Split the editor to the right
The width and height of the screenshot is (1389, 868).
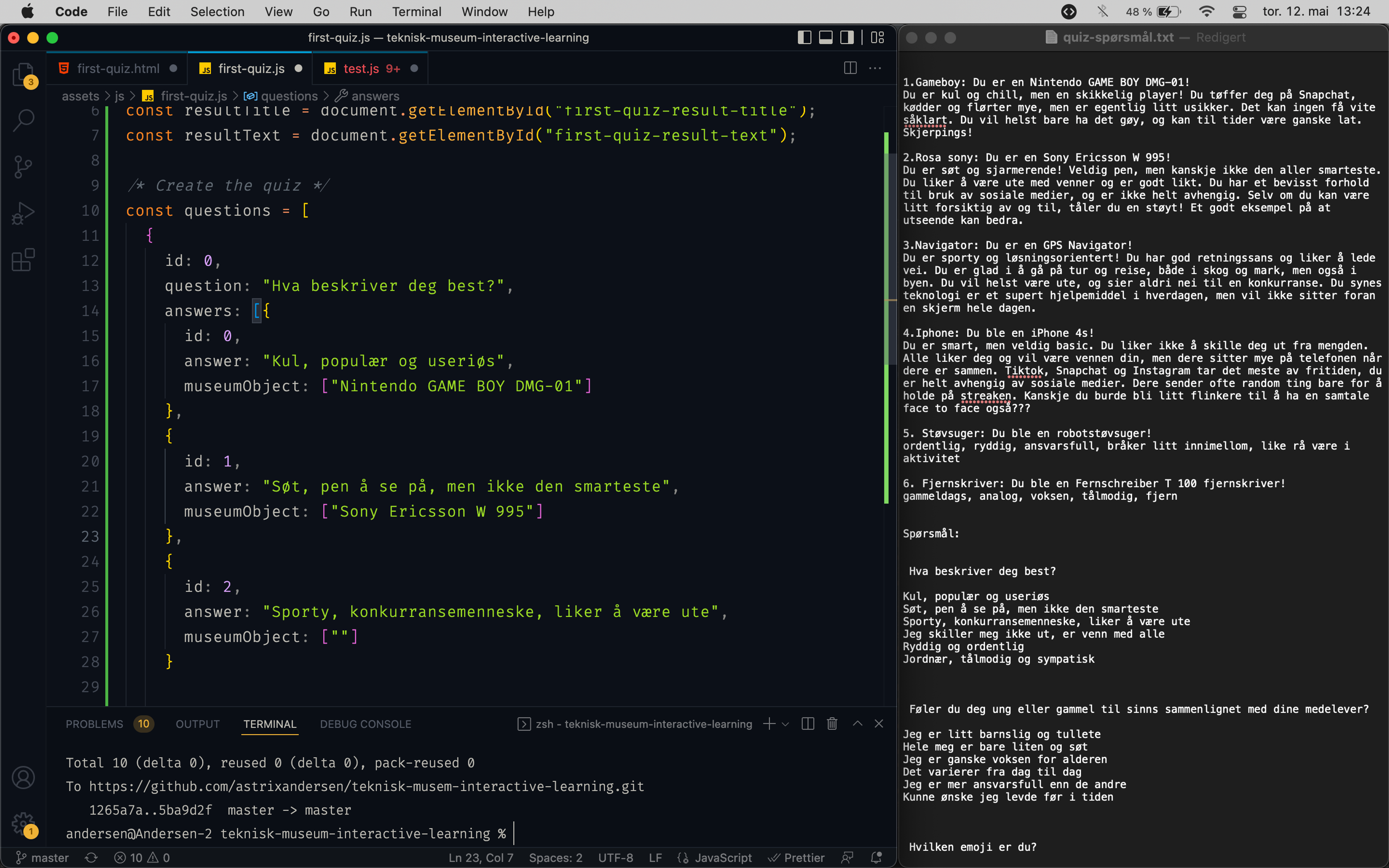click(x=850, y=68)
